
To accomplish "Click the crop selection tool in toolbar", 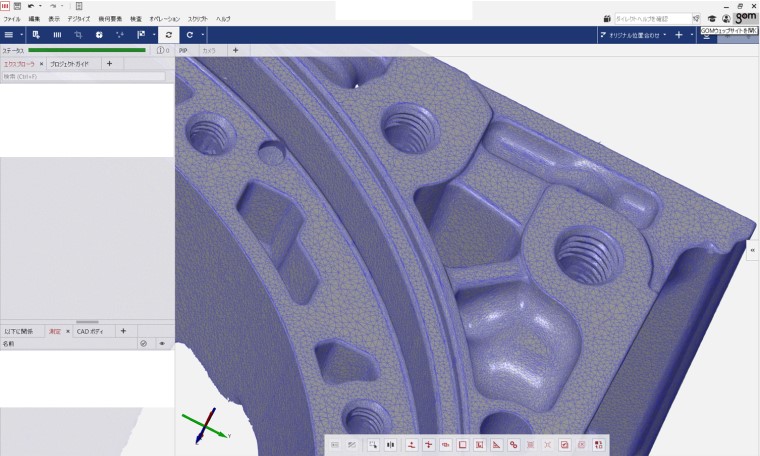I will click(x=78, y=35).
